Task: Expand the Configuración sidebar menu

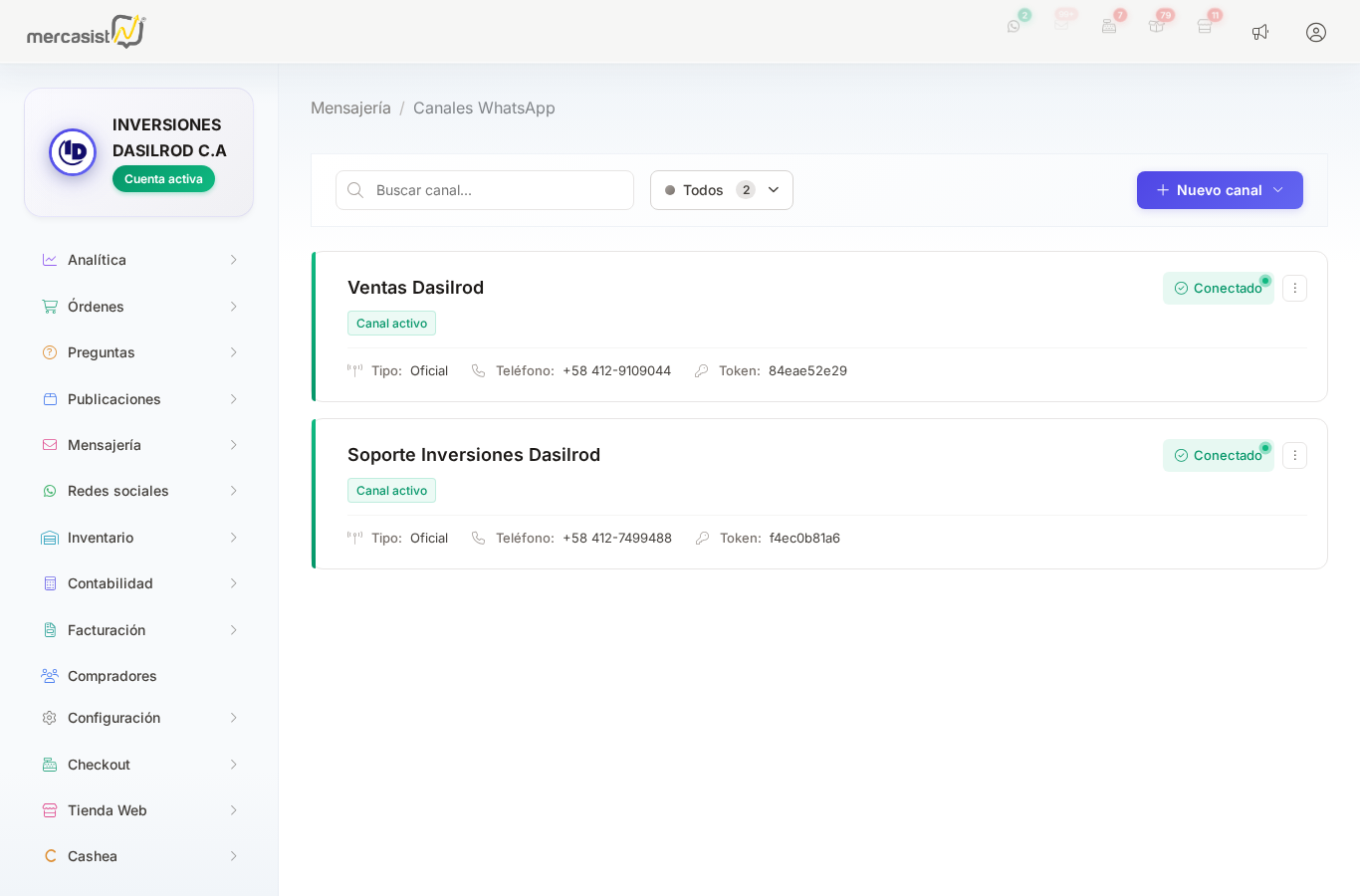Action: click(138, 718)
